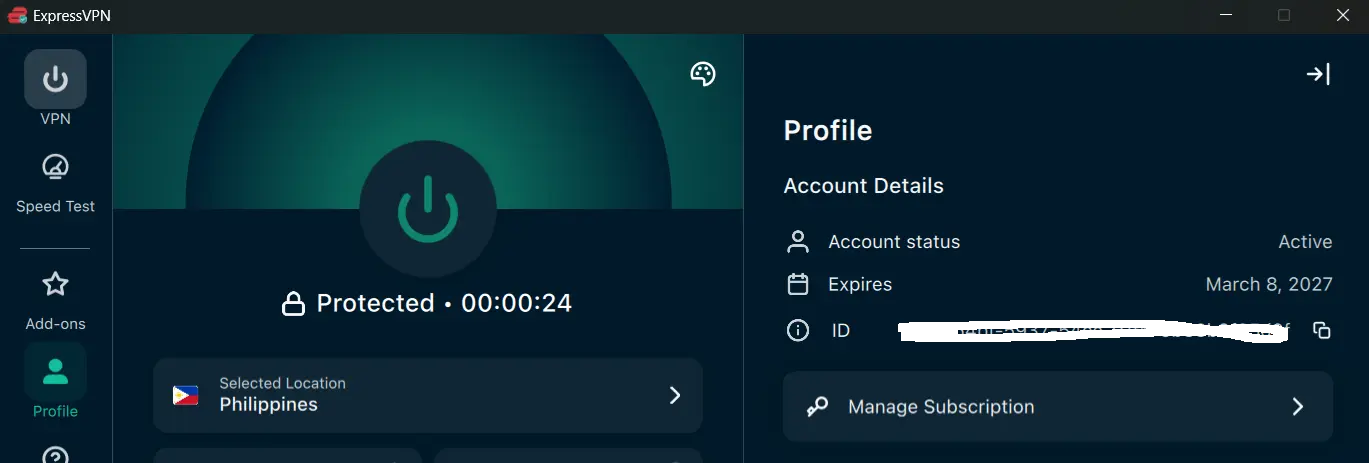Click the Selected Location chevron arrow
The width and height of the screenshot is (1369, 463).
675,395
